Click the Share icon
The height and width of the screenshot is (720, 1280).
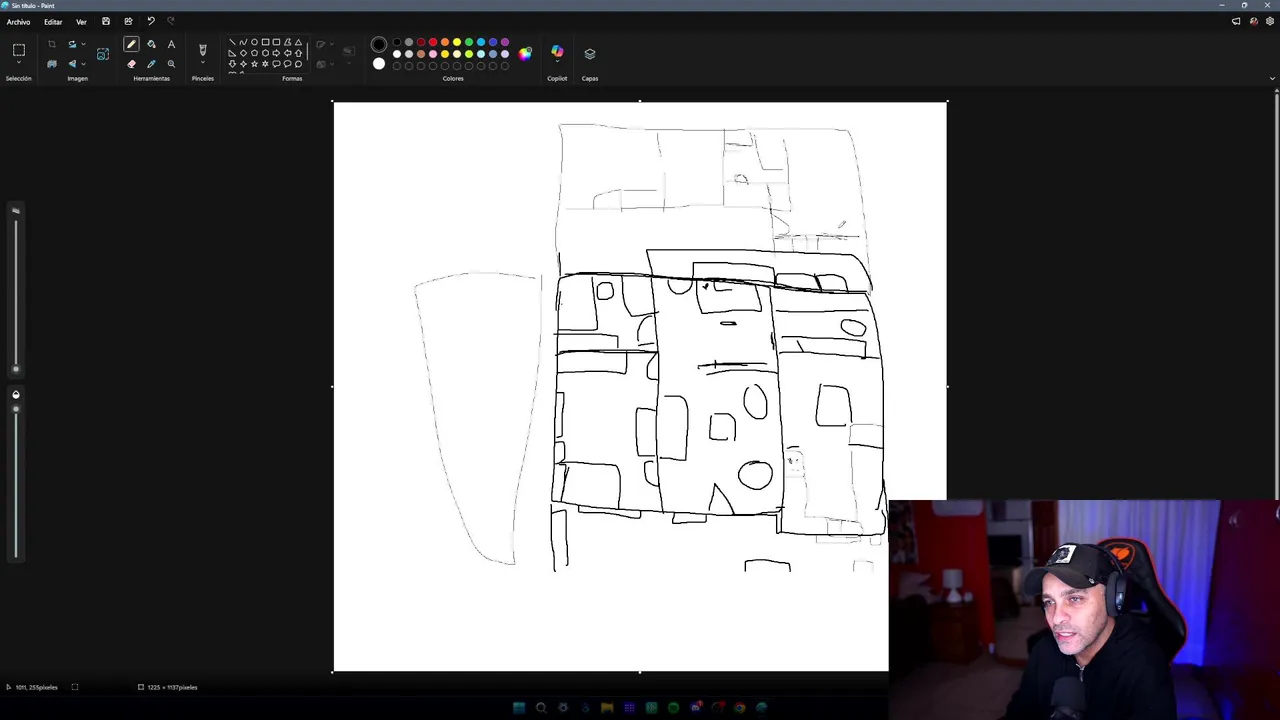pos(128,21)
